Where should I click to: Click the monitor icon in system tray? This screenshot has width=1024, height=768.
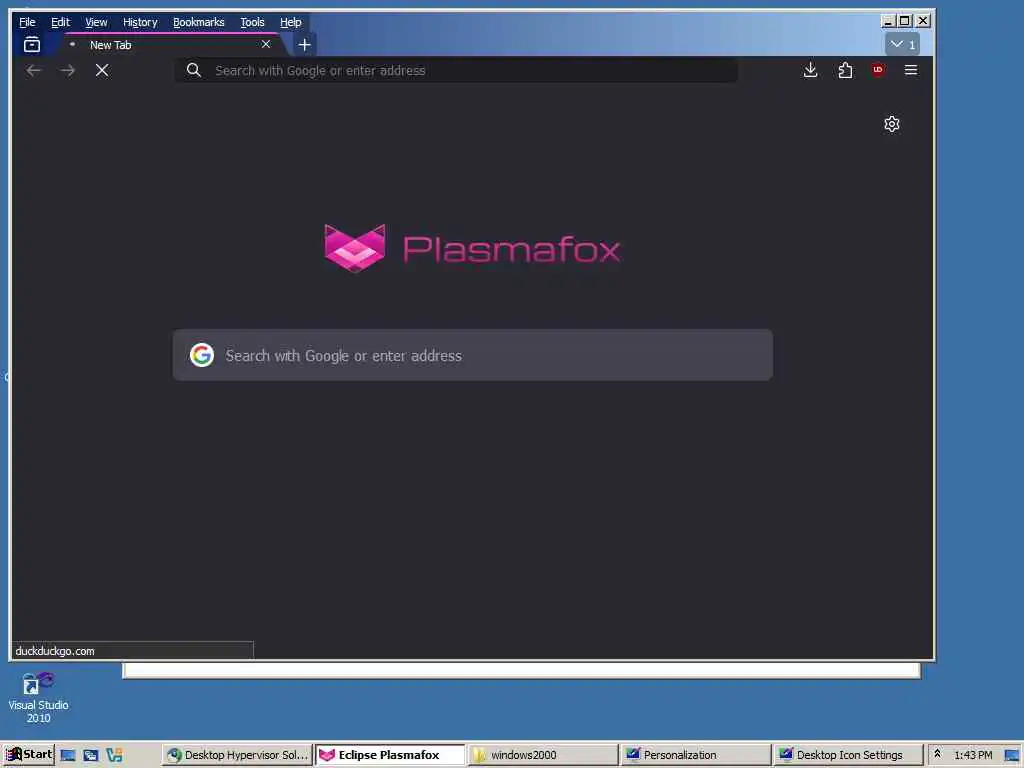click(1012, 756)
